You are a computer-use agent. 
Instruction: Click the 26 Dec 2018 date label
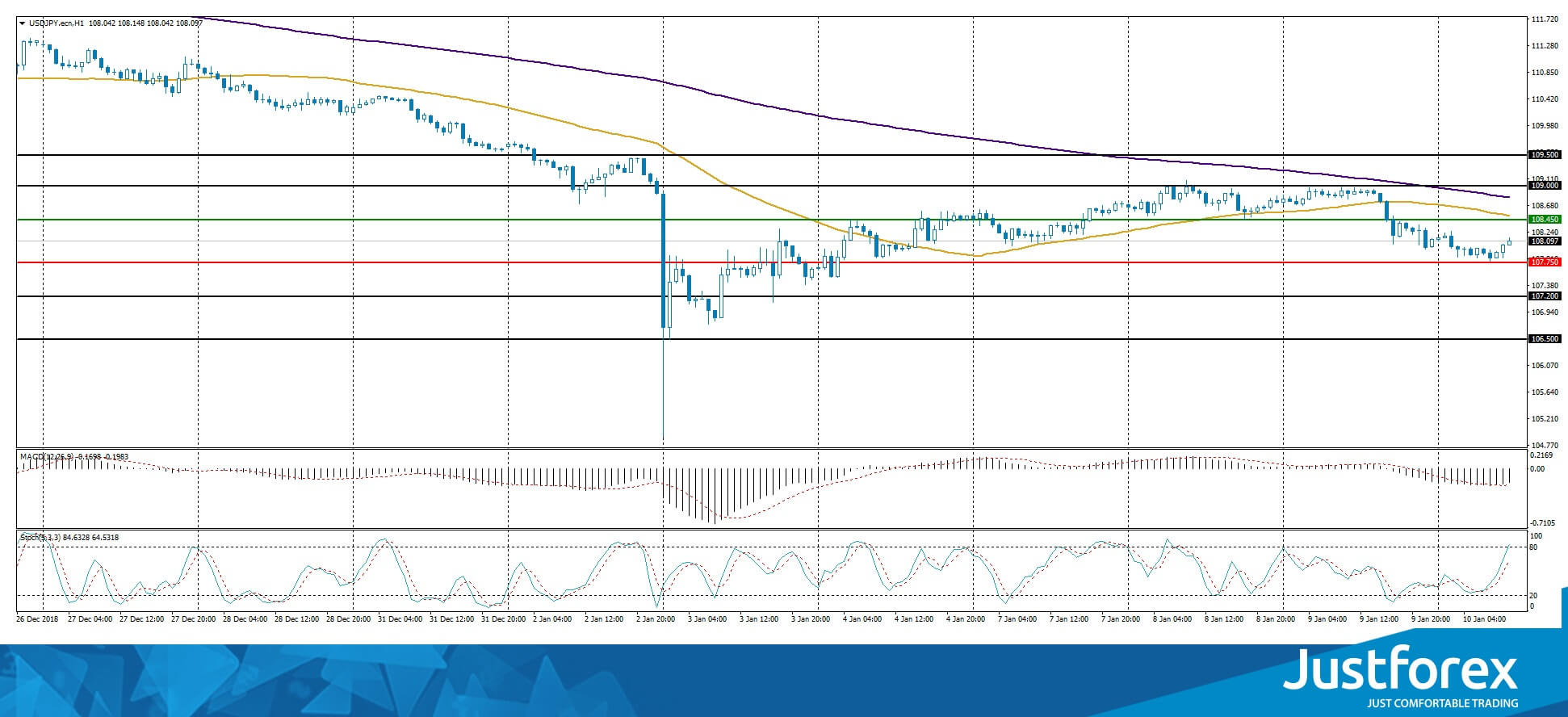point(38,619)
